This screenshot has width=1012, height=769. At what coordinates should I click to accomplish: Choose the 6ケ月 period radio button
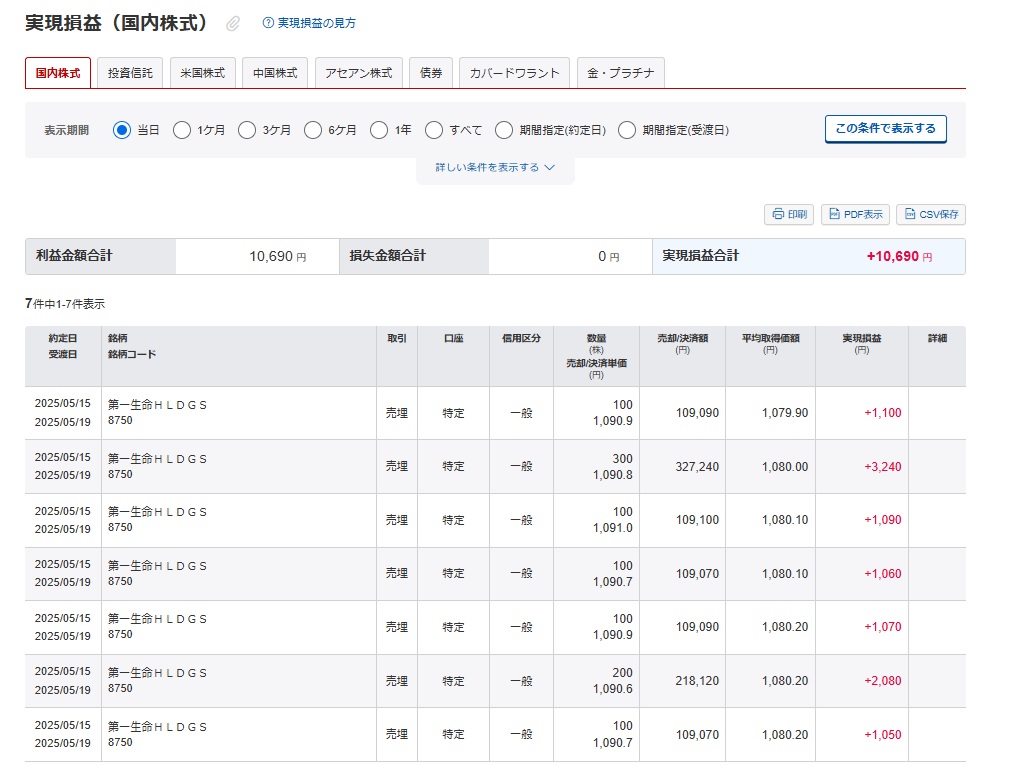[x=313, y=130]
